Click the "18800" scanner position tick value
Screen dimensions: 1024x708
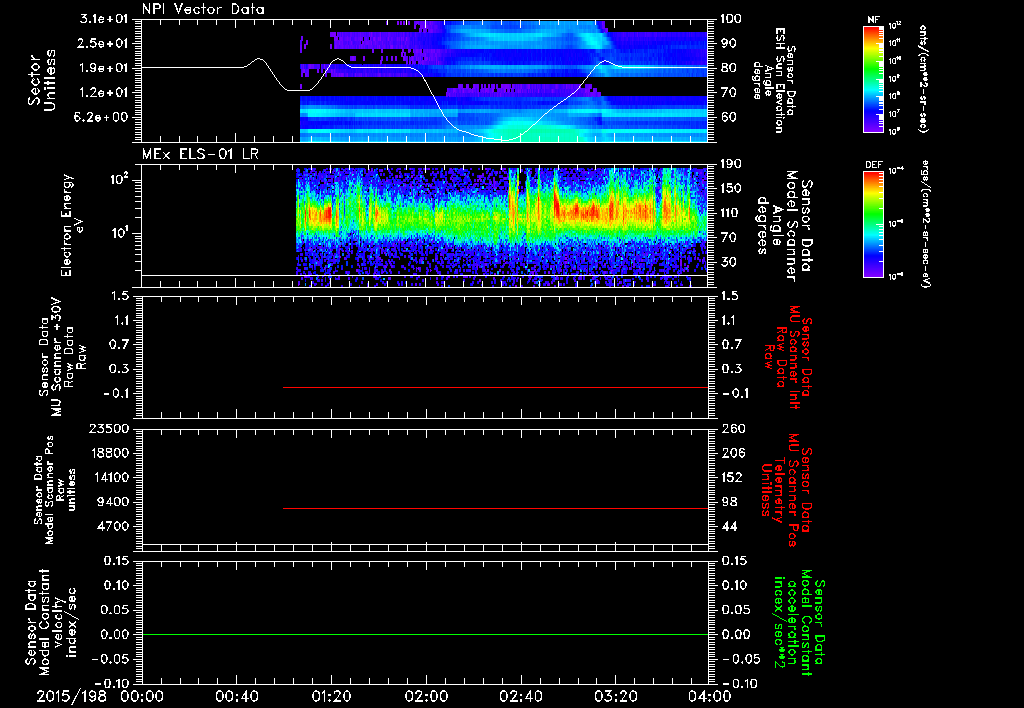pyautogui.click(x=108, y=453)
